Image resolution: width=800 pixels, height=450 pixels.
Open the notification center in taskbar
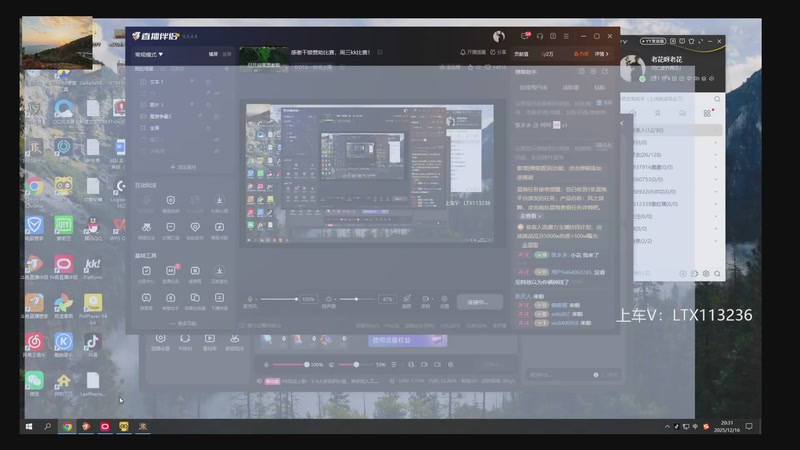point(749,427)
